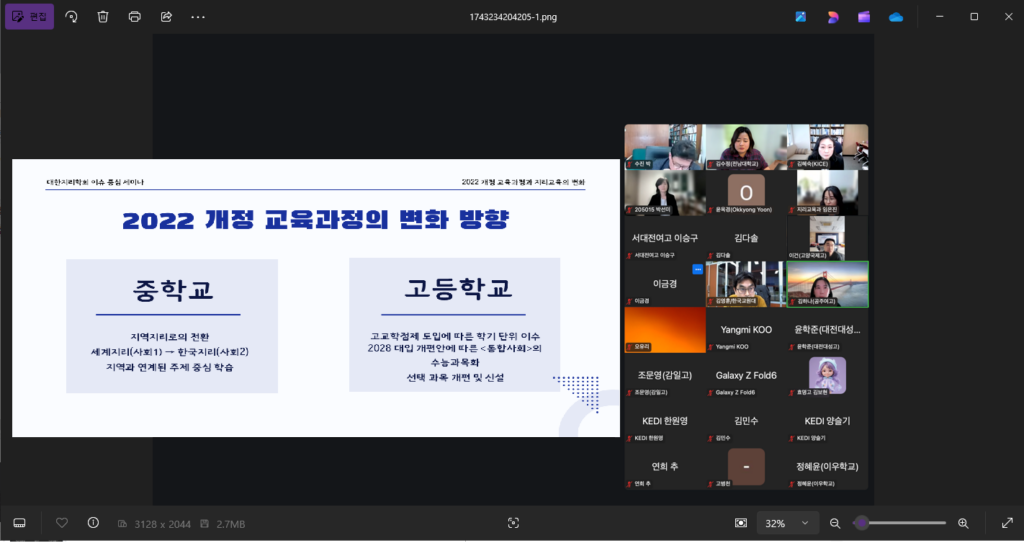1024x543 pixels.
Task: Maximize the Photos window
Action: pos(974,17)
